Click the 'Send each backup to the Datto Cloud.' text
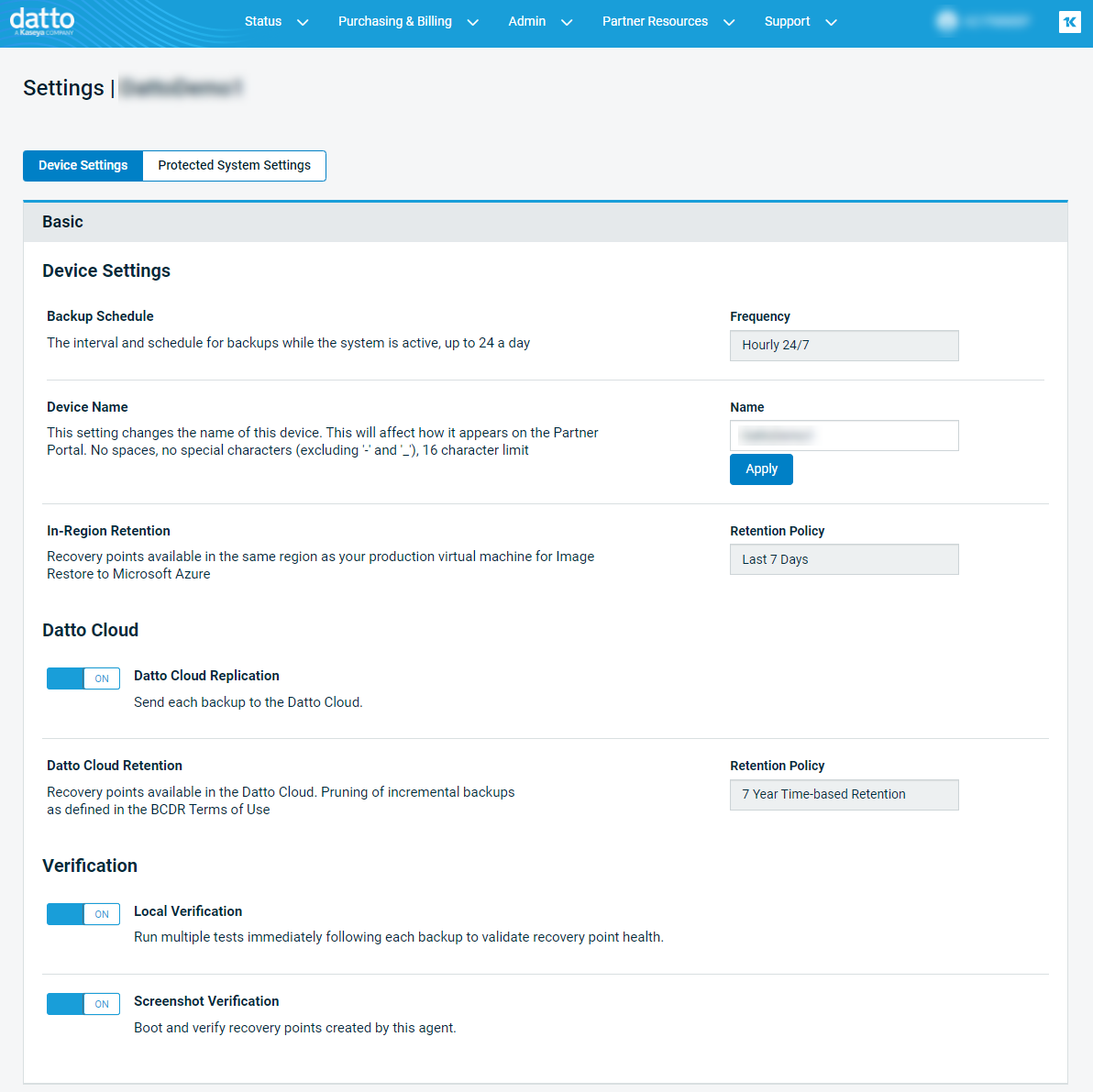1093x1092 pixels. [248, 702]
